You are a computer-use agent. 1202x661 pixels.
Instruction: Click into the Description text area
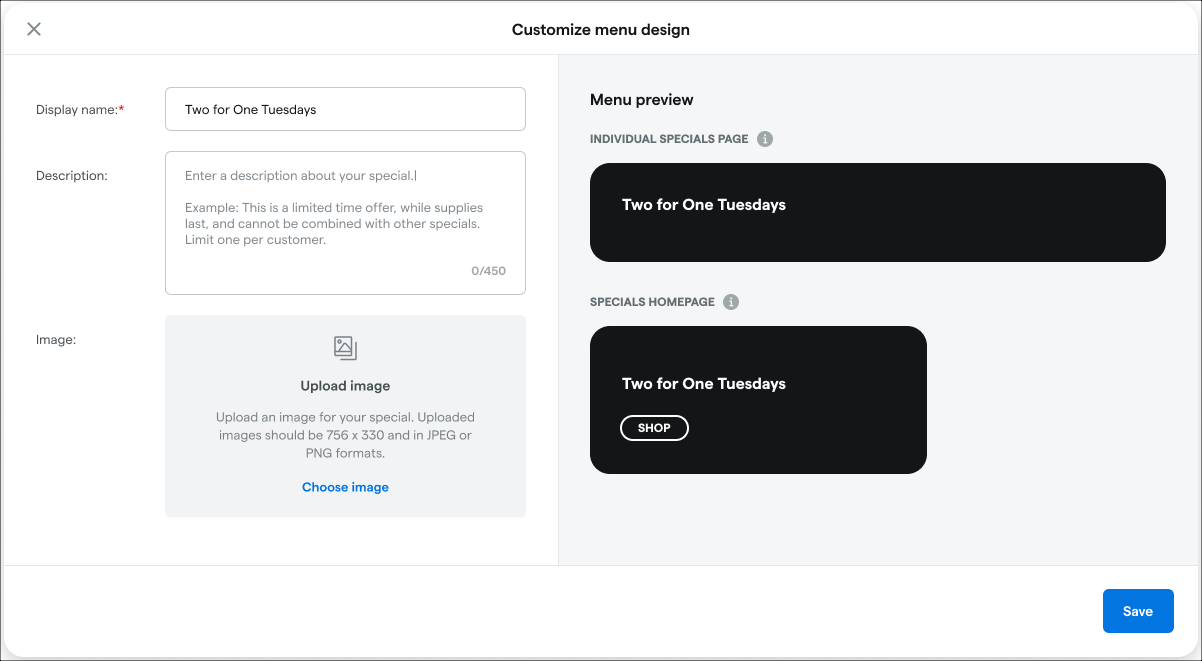[x=345, y=223]
